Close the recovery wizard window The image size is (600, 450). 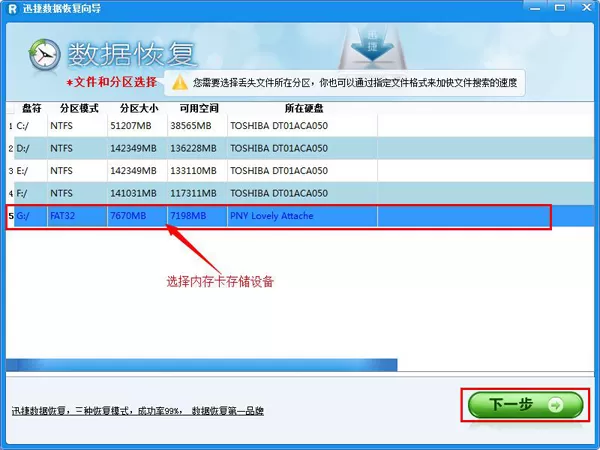[x=586, y=8]
